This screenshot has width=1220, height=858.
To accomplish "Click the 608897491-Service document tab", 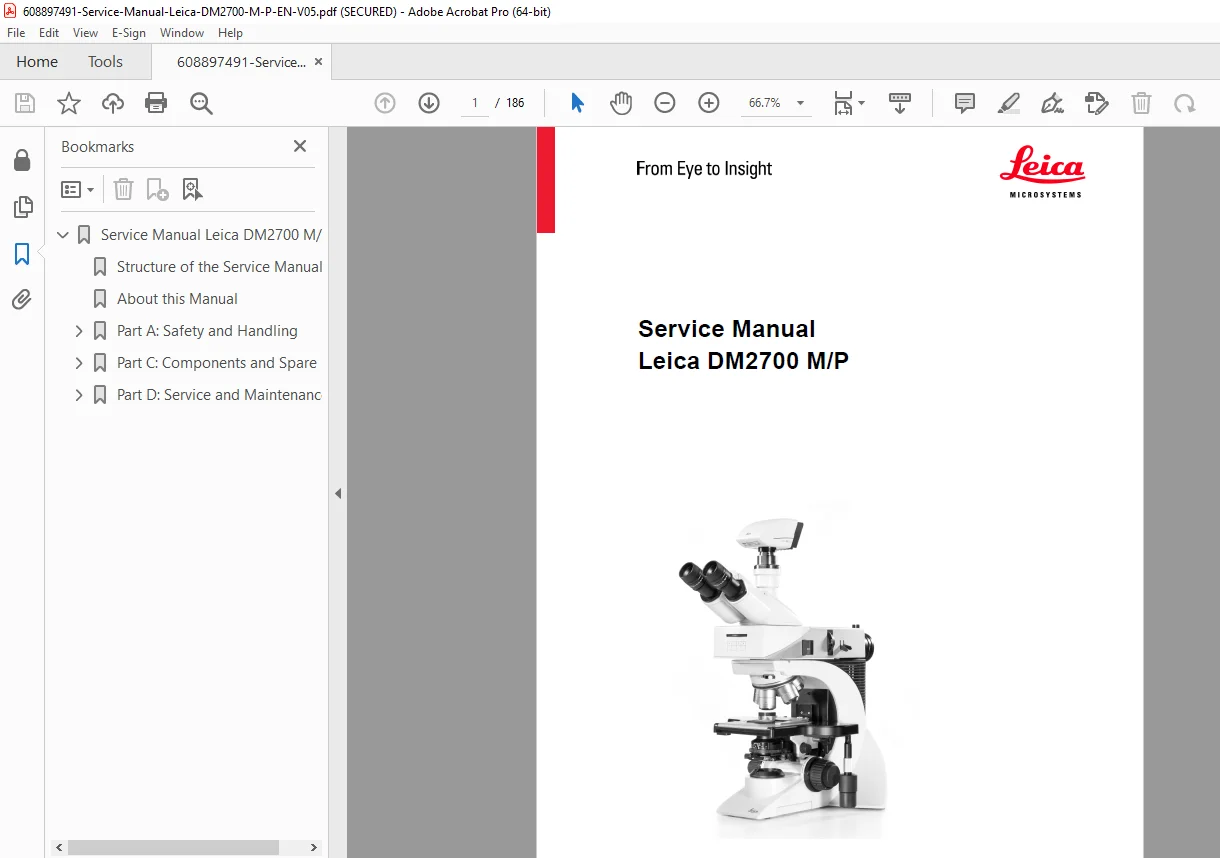I will (241, 62).
